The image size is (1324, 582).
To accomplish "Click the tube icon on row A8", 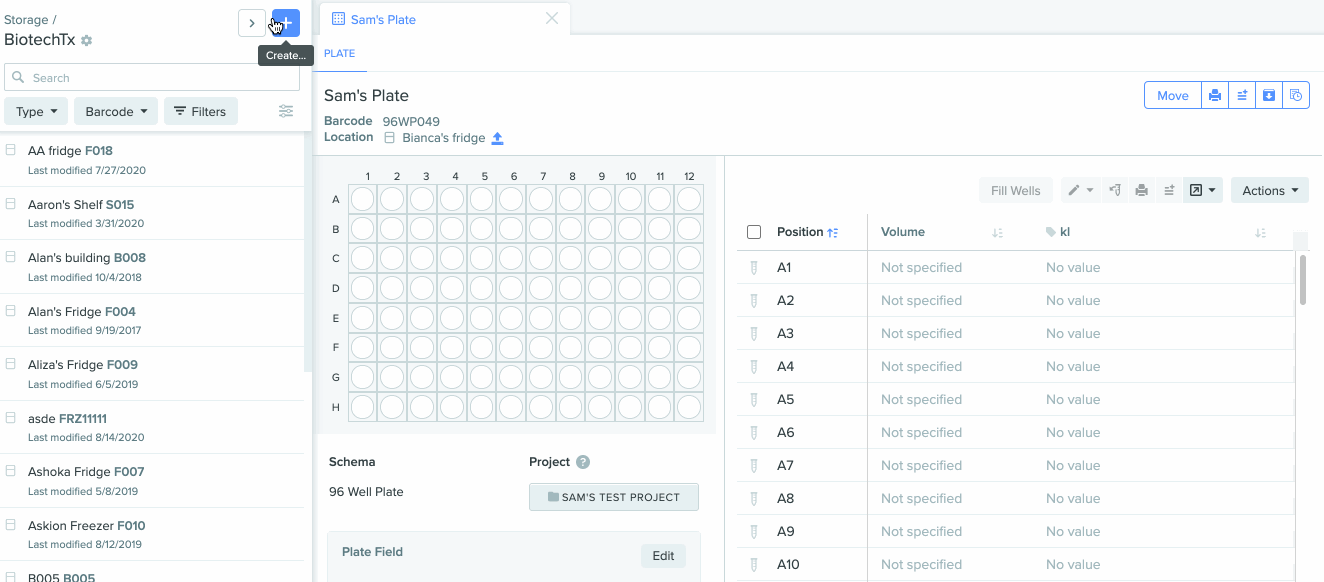I will coord(754,499).
